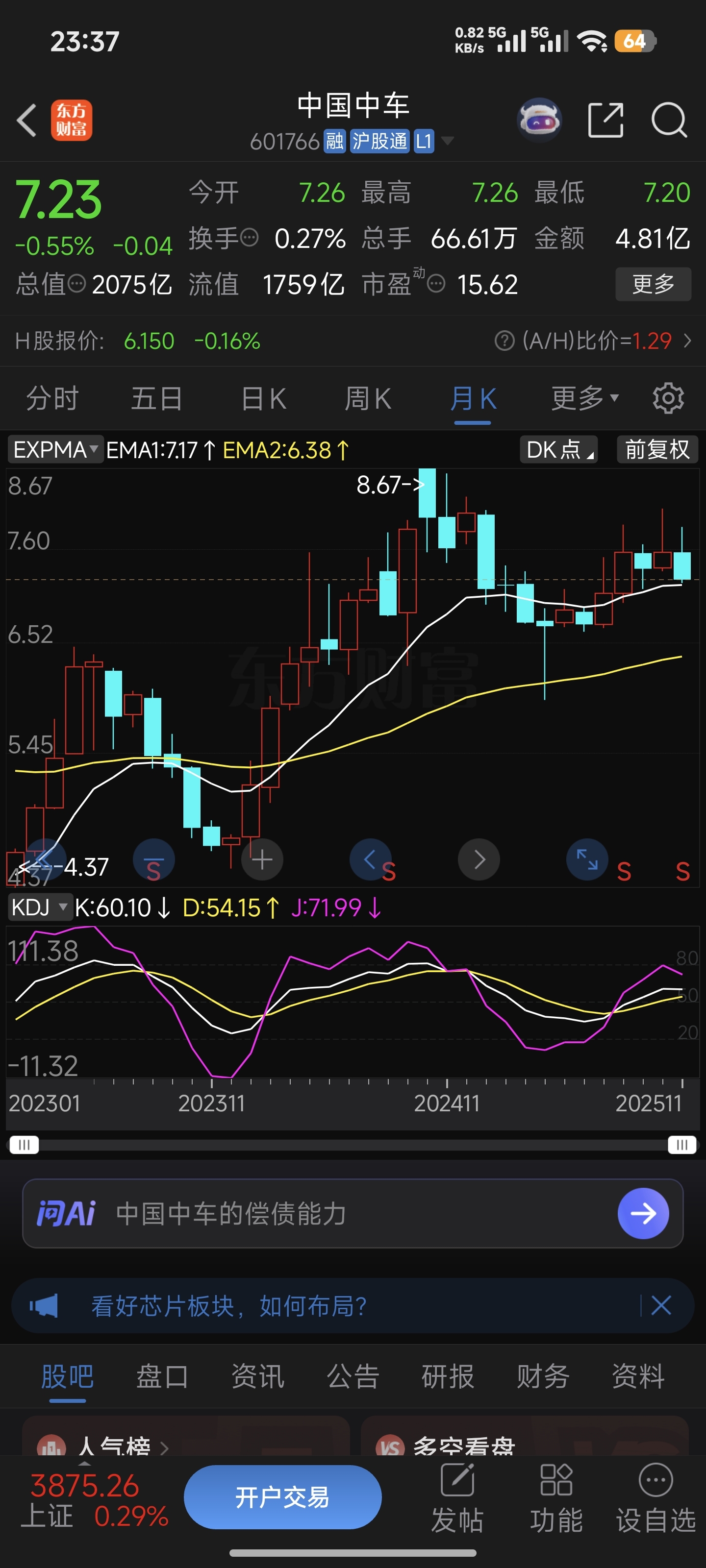Image resolution: width=706 pixels, height=1568 pixels.
Task: Expand the stock title dropdown arrow
Action: tap(447, 141)
